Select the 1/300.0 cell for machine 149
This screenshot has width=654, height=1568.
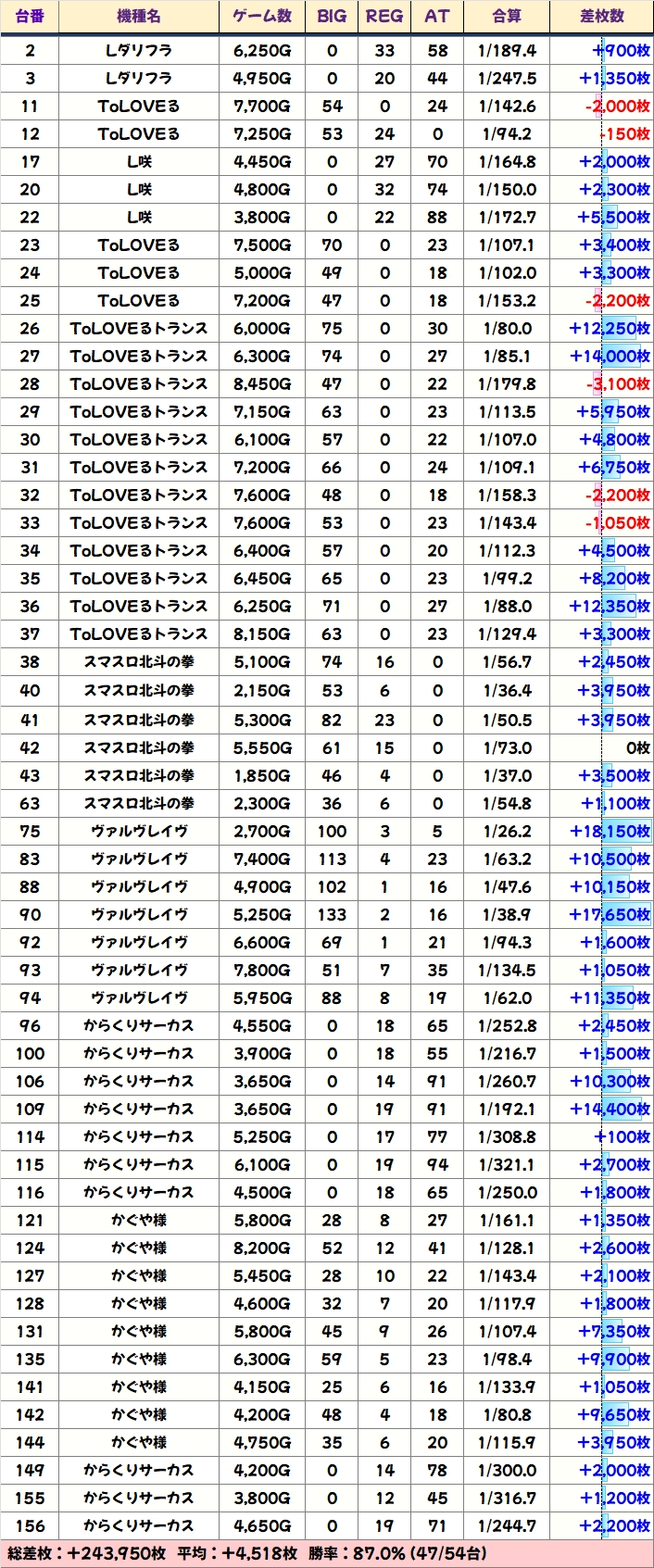pyautogui.click(x=507, y=1470)
